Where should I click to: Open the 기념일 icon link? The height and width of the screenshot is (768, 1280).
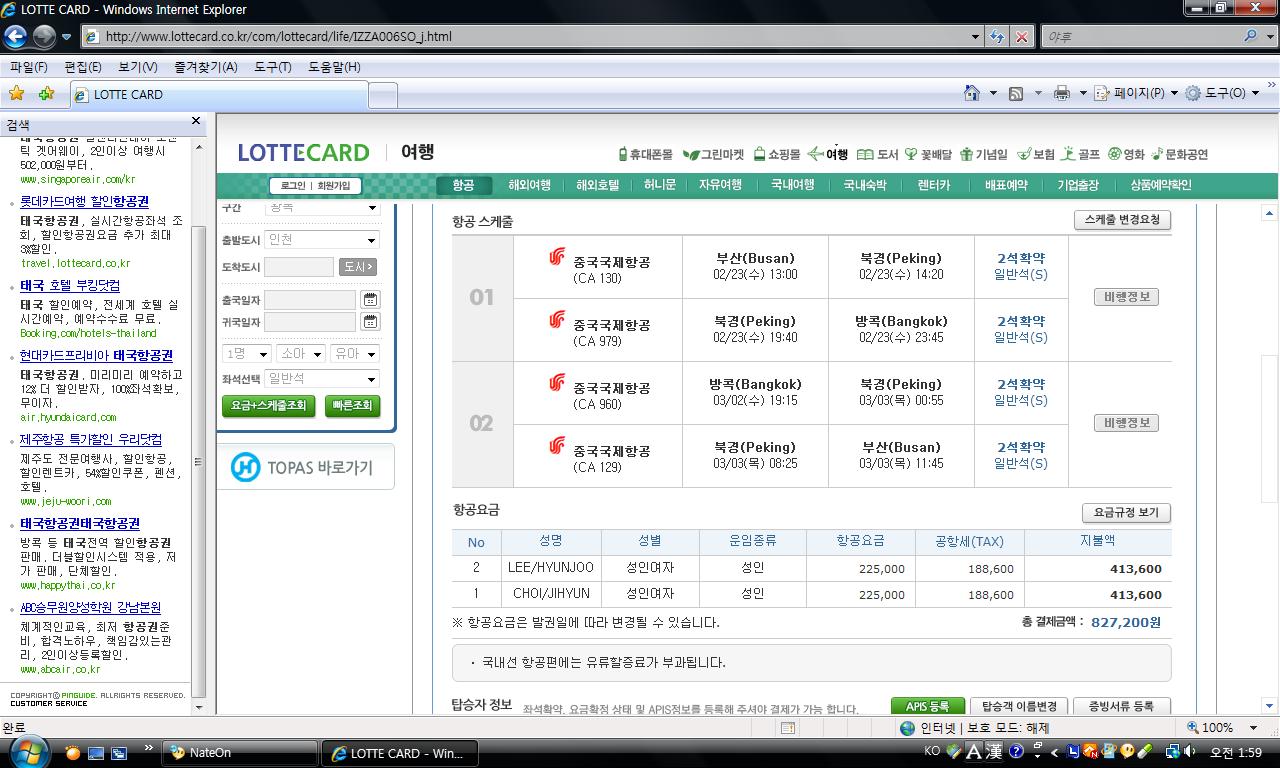983,154
